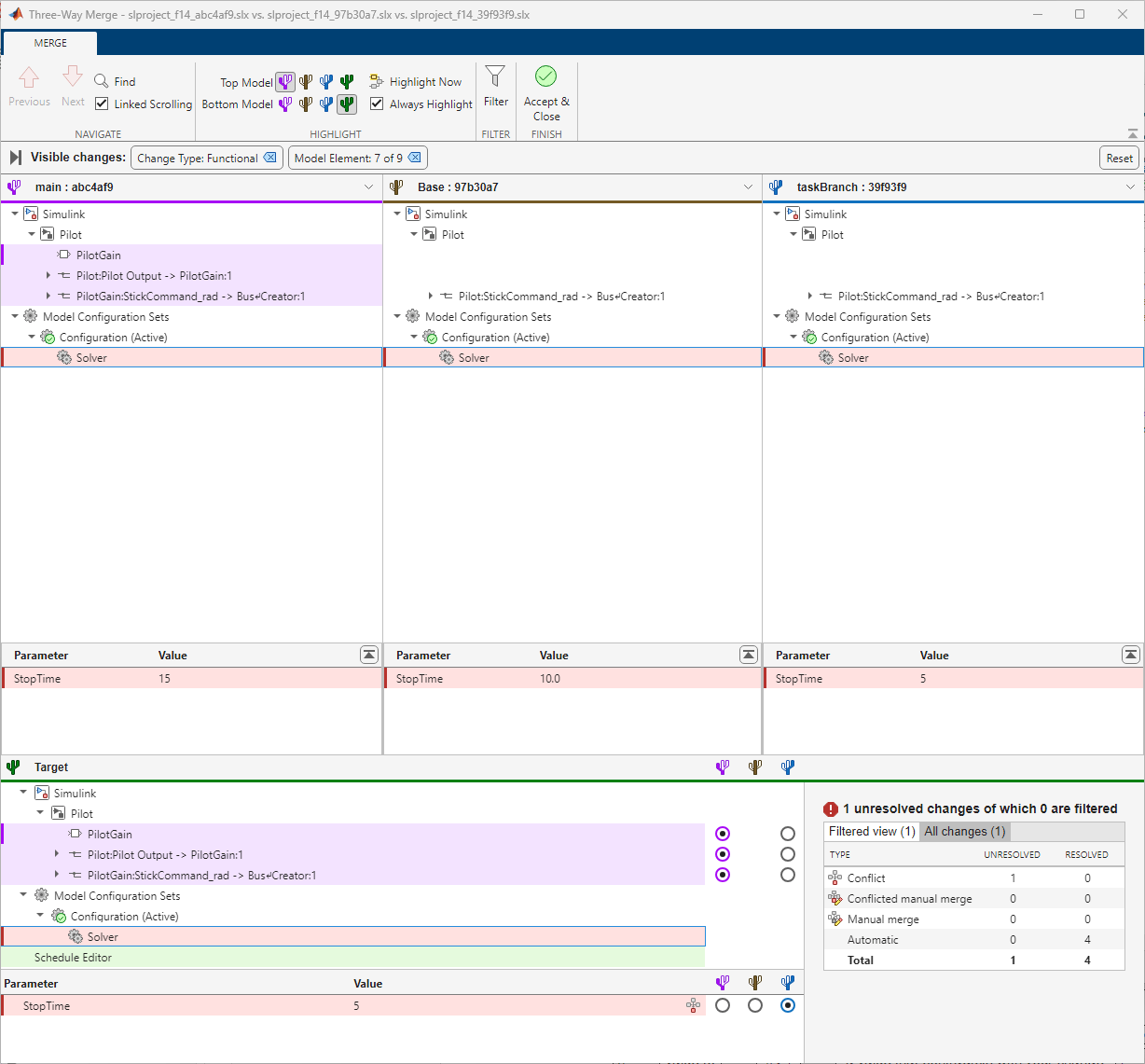Image resolution: width=1145 pixels, height=1064 pixels.
Task: Click the Find magnifier icon
Action: click(x=102, y=82)
